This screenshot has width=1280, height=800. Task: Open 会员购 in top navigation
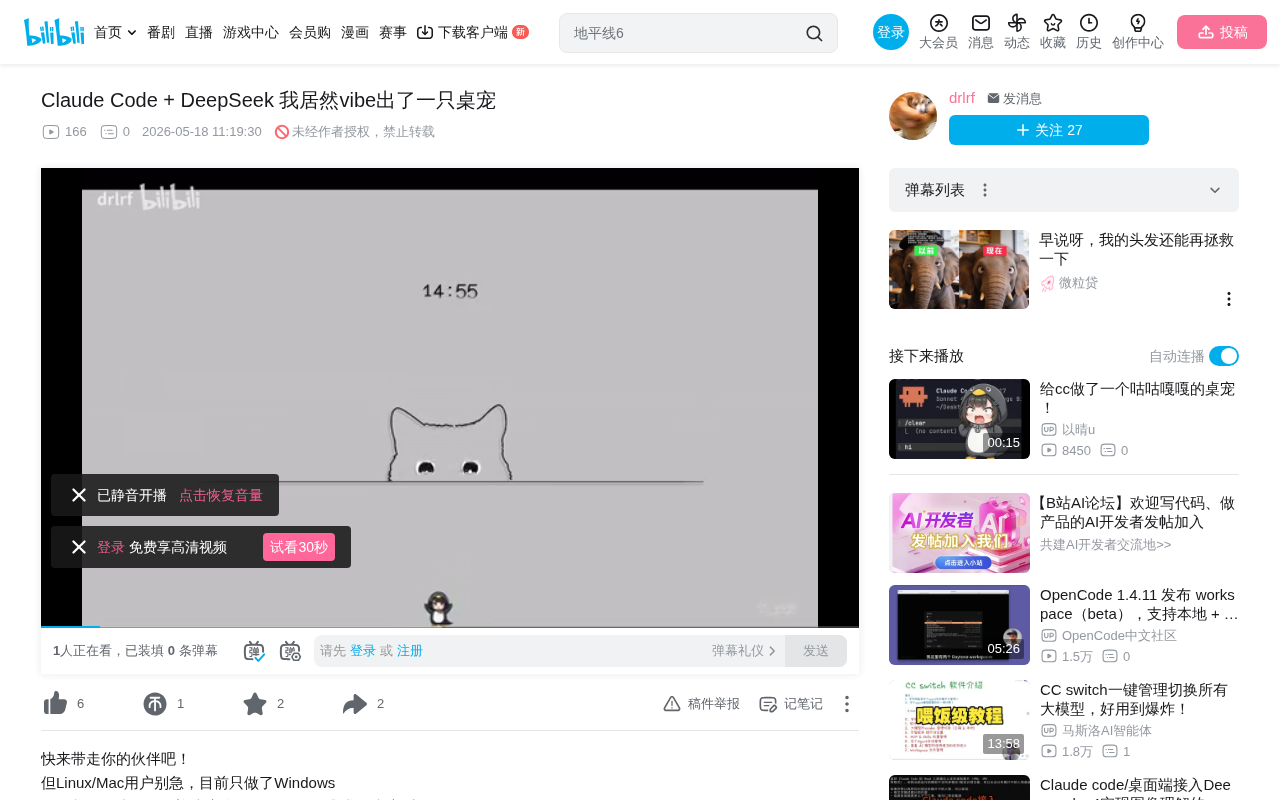pyautogui.click(x=310, y=32)
